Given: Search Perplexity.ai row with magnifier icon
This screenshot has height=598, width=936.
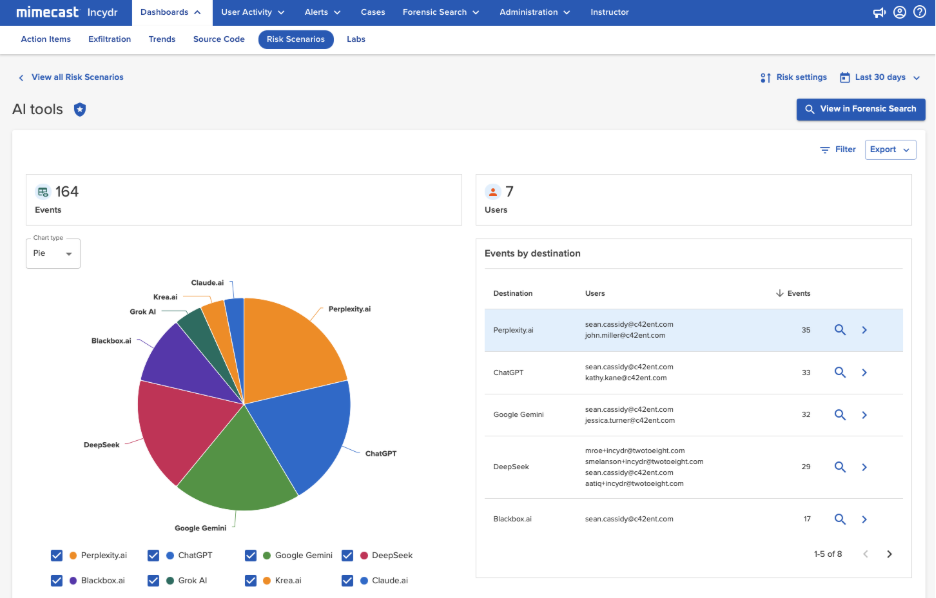Looking at the screenshot, I should [x=840, y=329].
